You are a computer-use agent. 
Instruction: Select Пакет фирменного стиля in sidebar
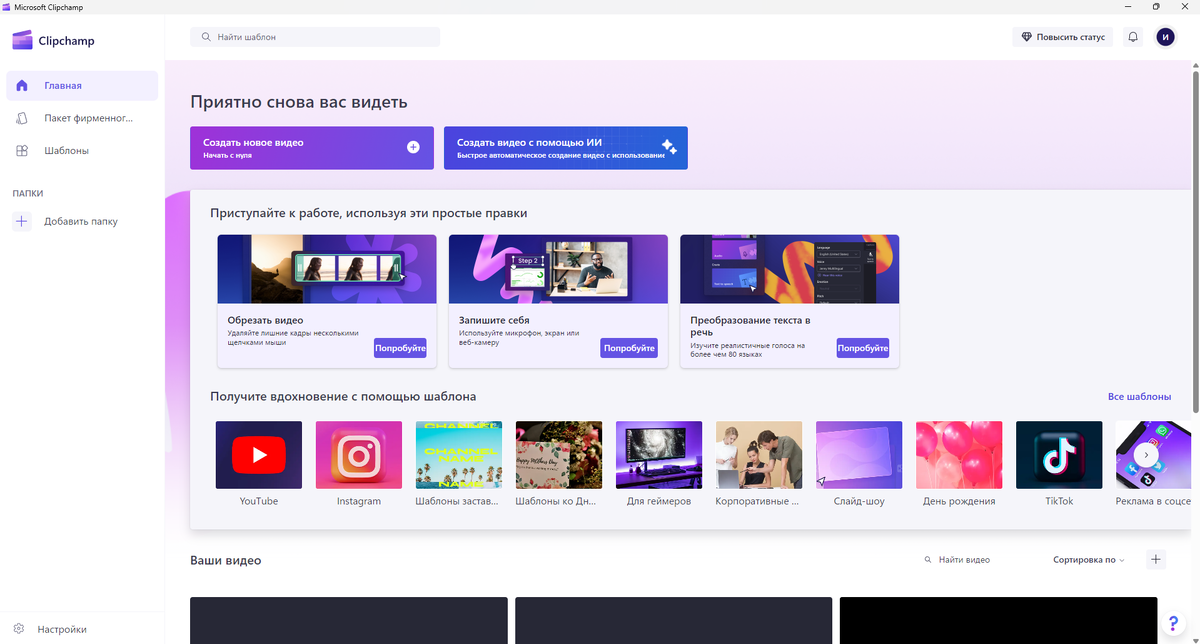pyautogui.click(x=82, y=118)
